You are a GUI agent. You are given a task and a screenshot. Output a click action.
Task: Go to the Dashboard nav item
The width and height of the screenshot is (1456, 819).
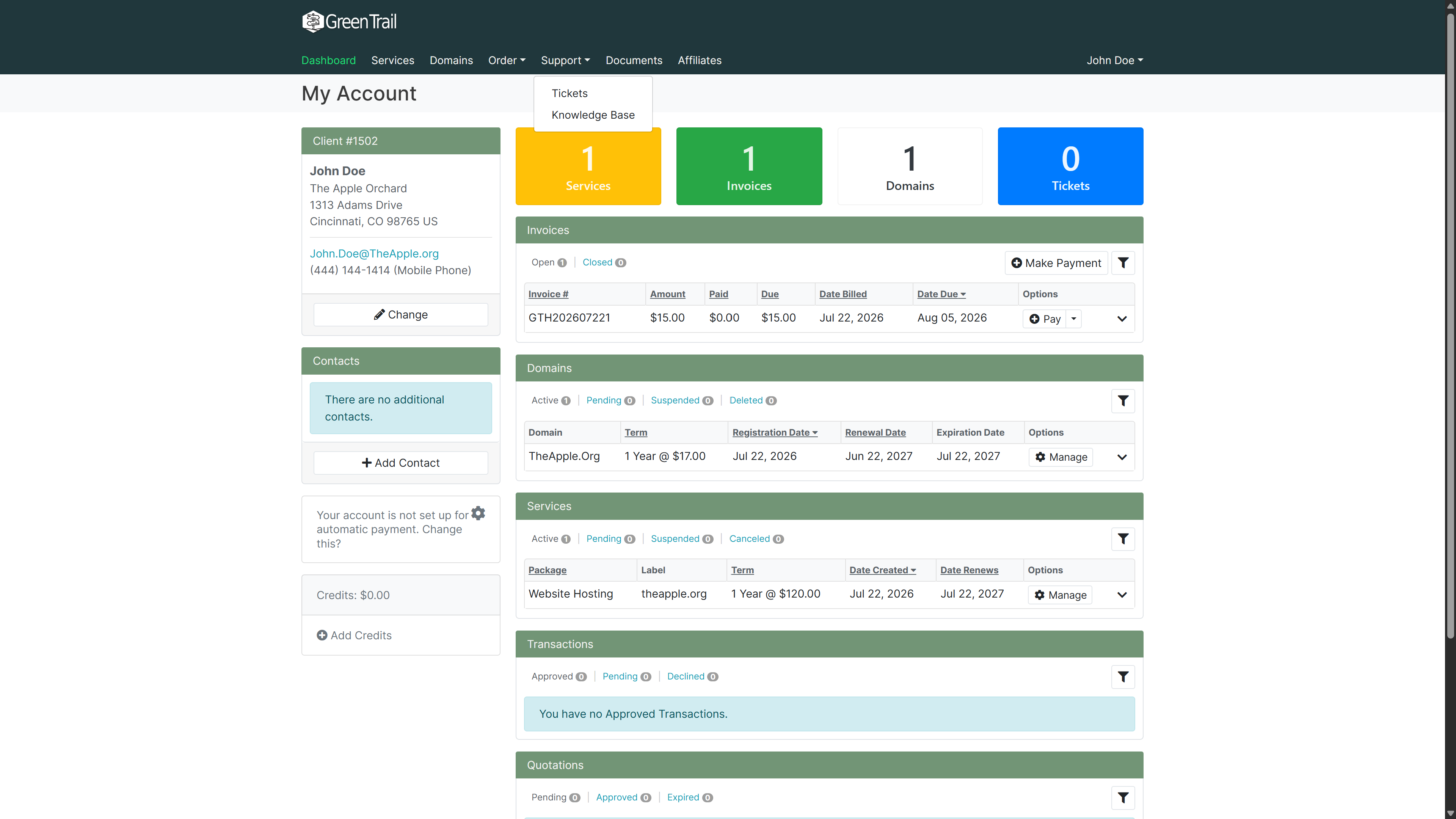[328, 61]
